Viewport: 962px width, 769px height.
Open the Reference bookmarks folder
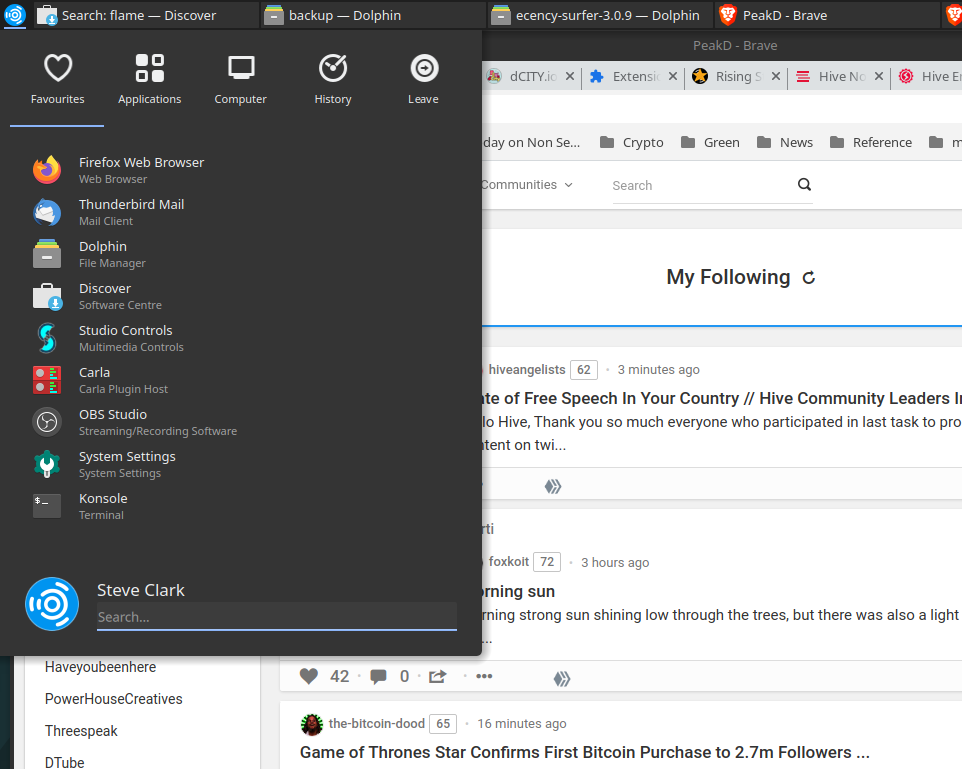pos(871,142)
